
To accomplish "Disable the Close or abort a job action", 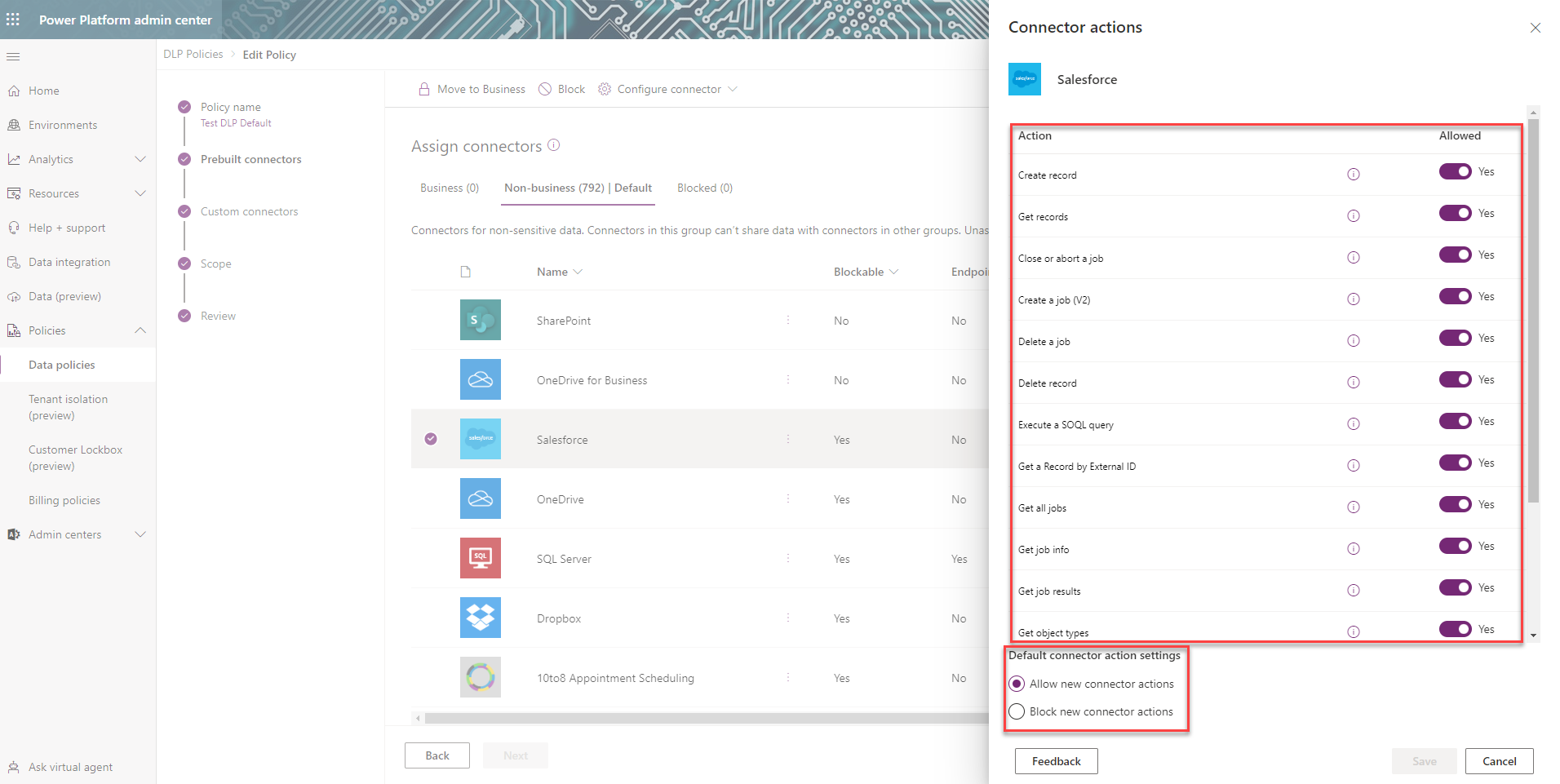I will (1456, 255).
